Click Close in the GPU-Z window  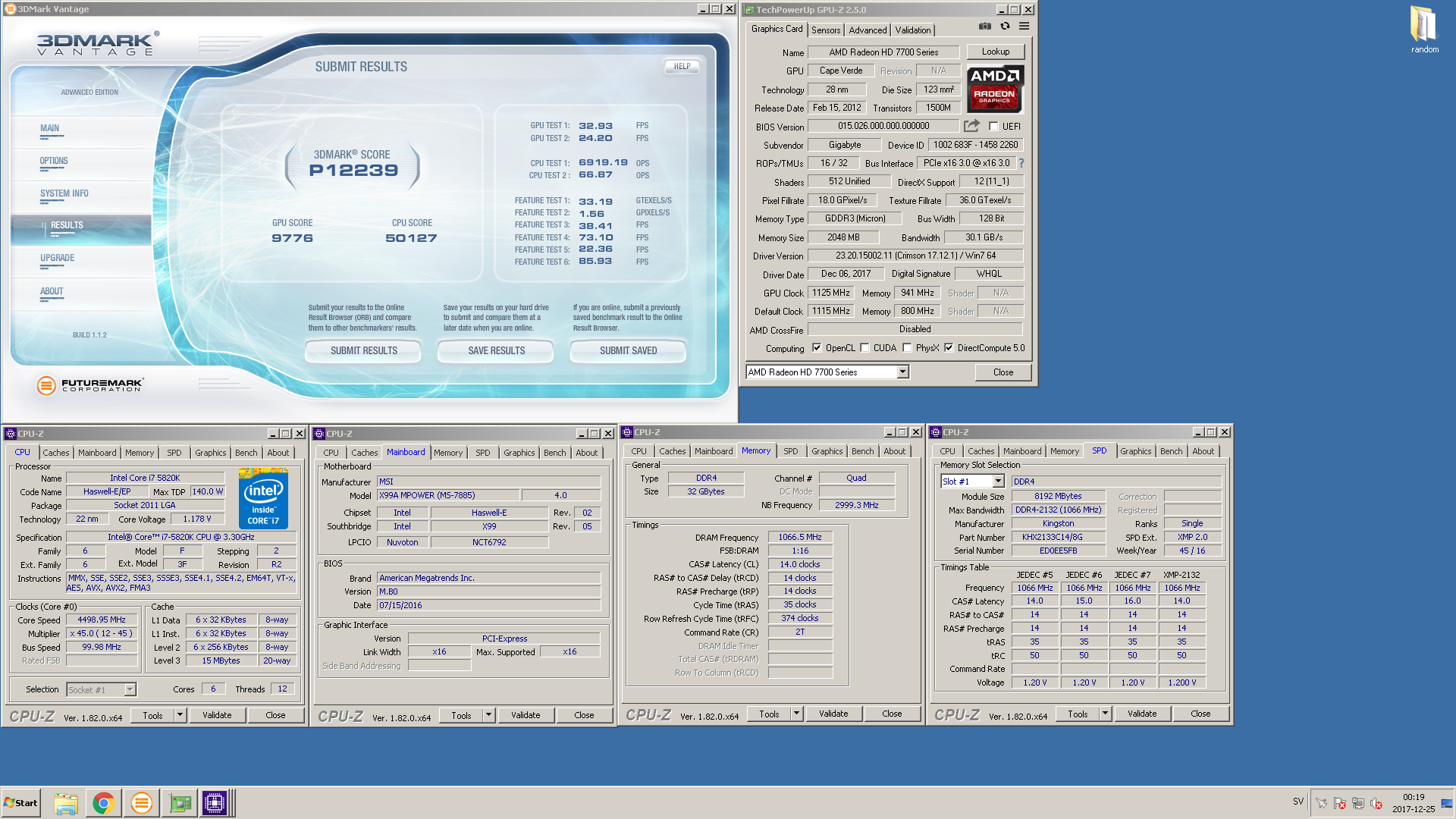1003,372
